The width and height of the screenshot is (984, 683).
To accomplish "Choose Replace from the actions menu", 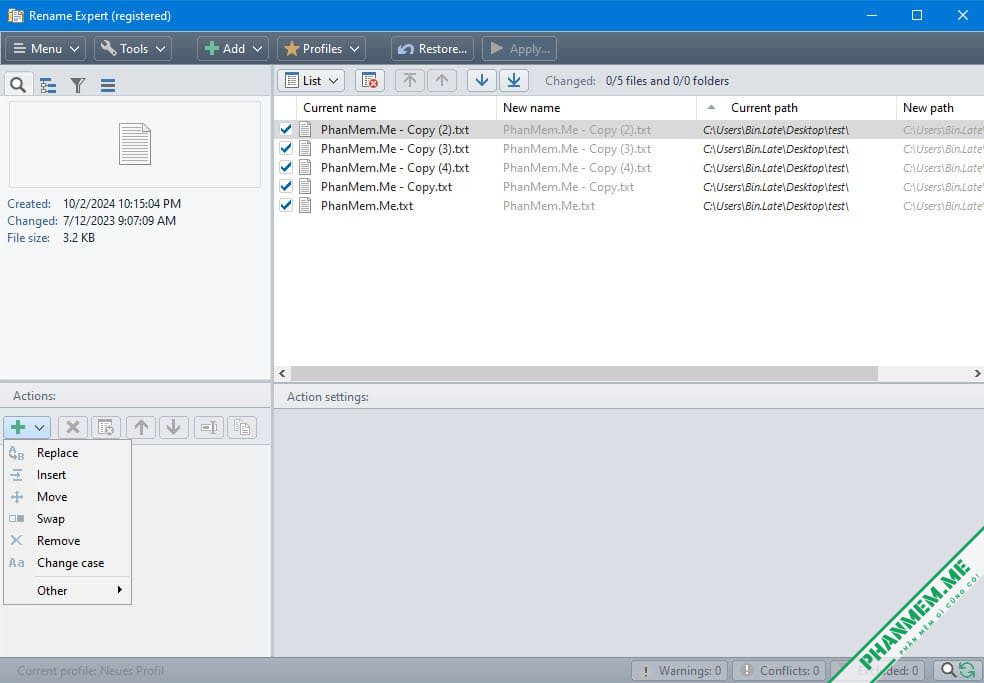I will [x=67, y=453].
